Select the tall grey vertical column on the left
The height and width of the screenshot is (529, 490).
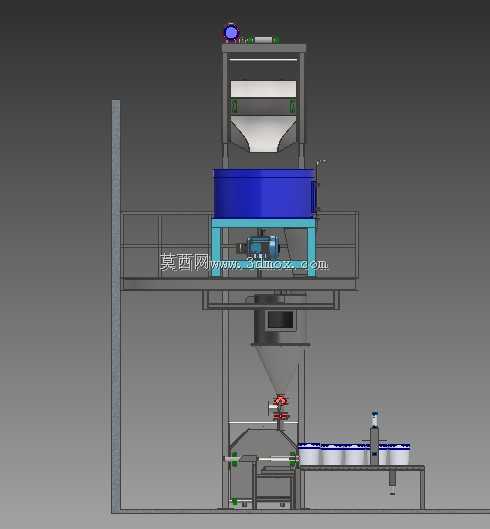pos(116,306)
